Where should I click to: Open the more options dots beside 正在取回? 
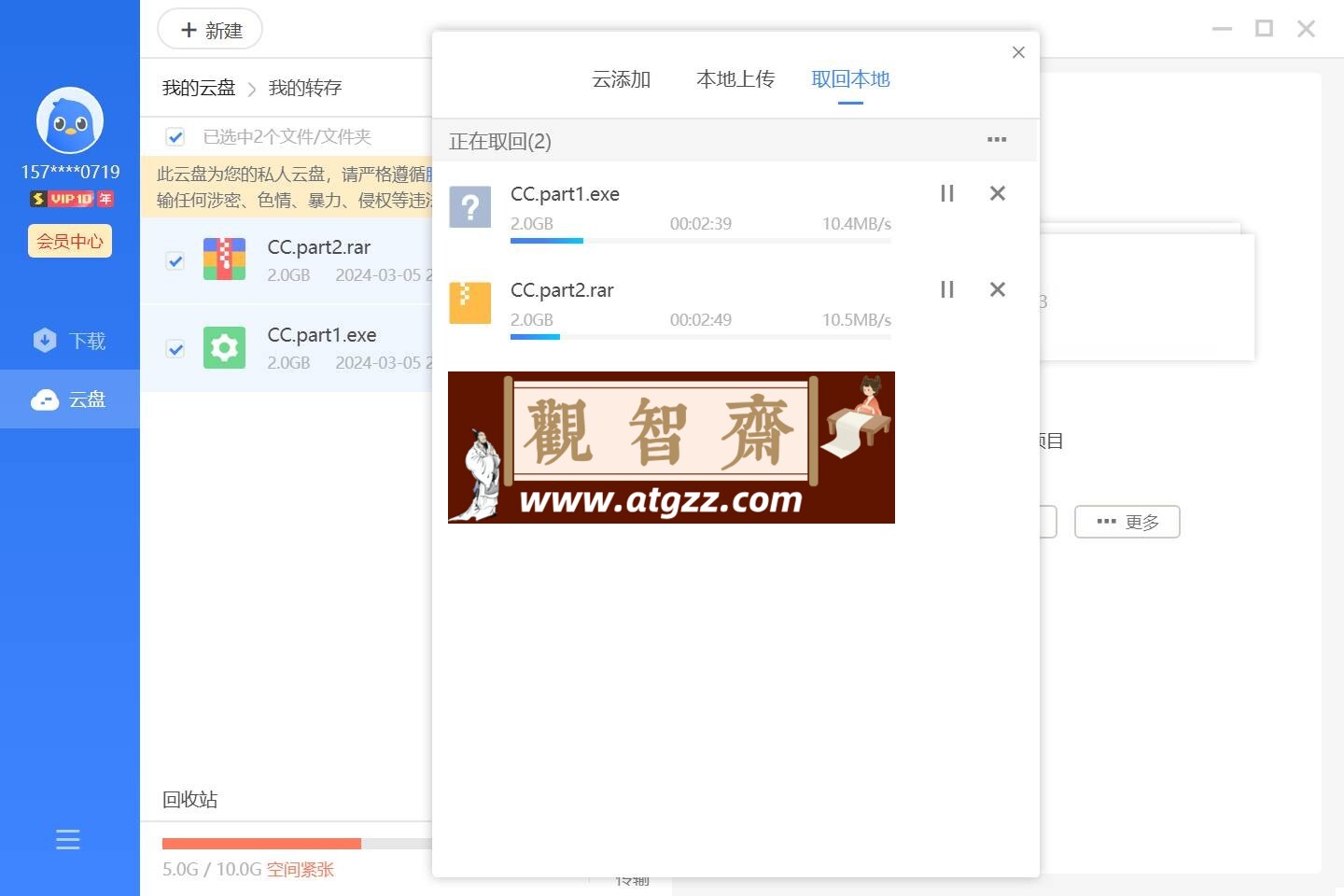(x=997, y=140)
